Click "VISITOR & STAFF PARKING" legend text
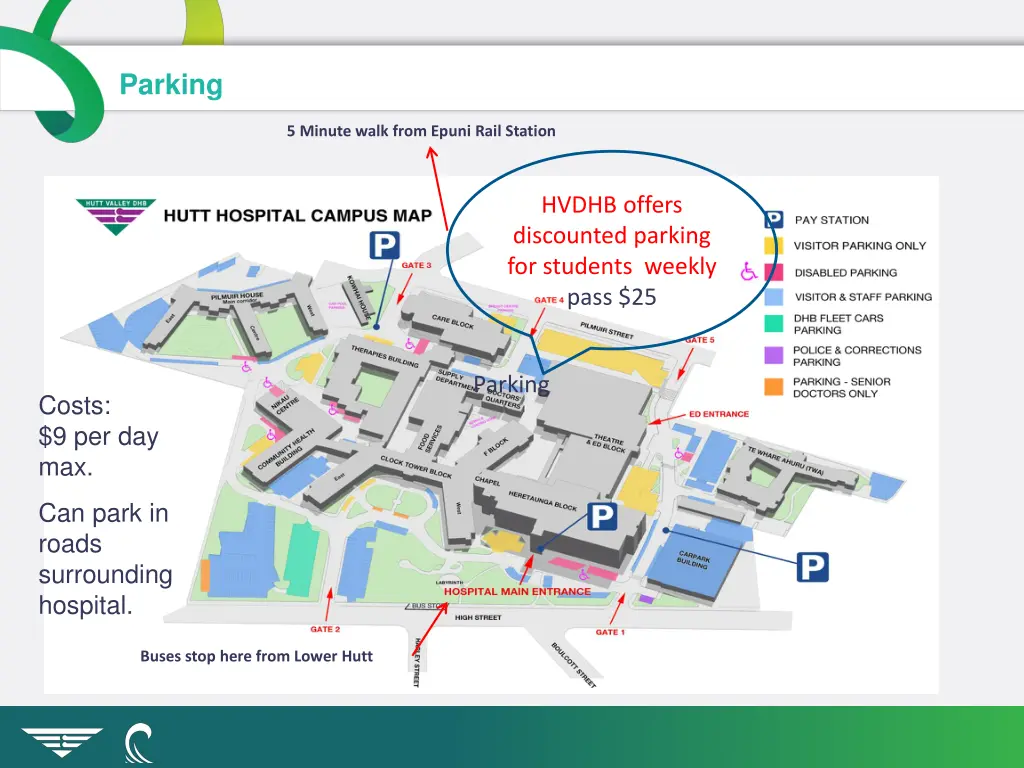Screen dimensions: 1024x768 pos(863,296)
